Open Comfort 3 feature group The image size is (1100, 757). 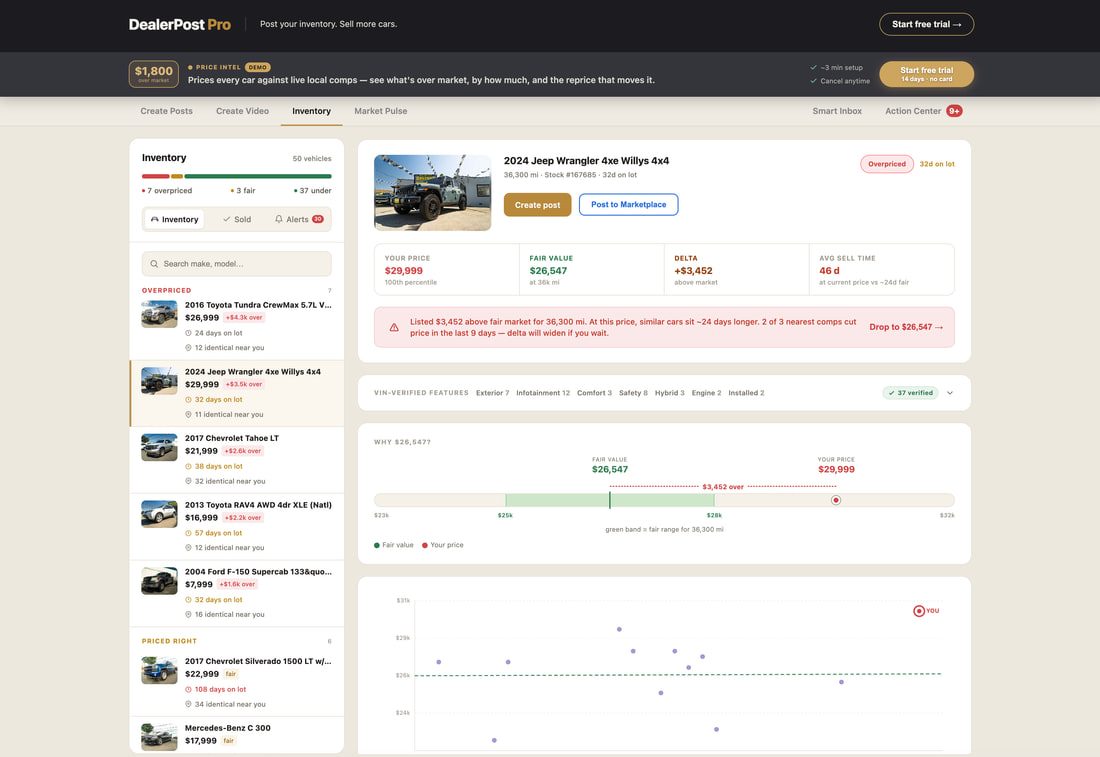click(x=594, y=393)
